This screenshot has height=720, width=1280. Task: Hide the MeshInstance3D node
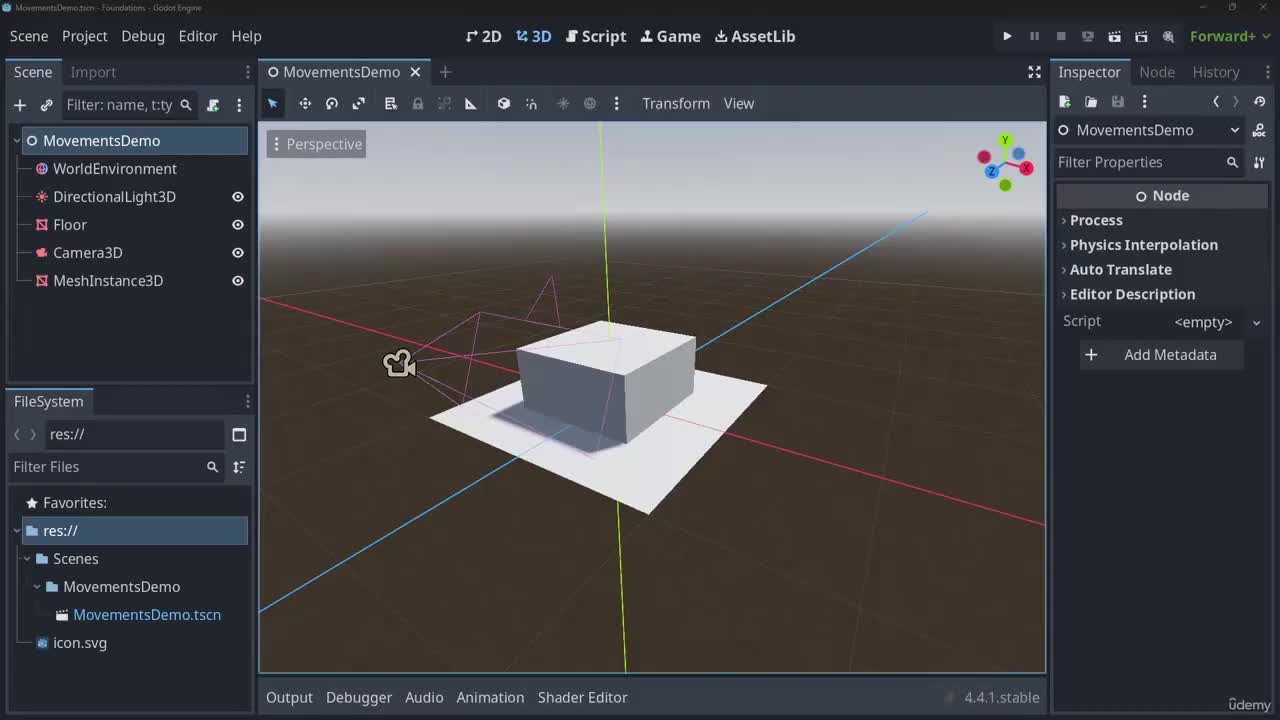238,281
